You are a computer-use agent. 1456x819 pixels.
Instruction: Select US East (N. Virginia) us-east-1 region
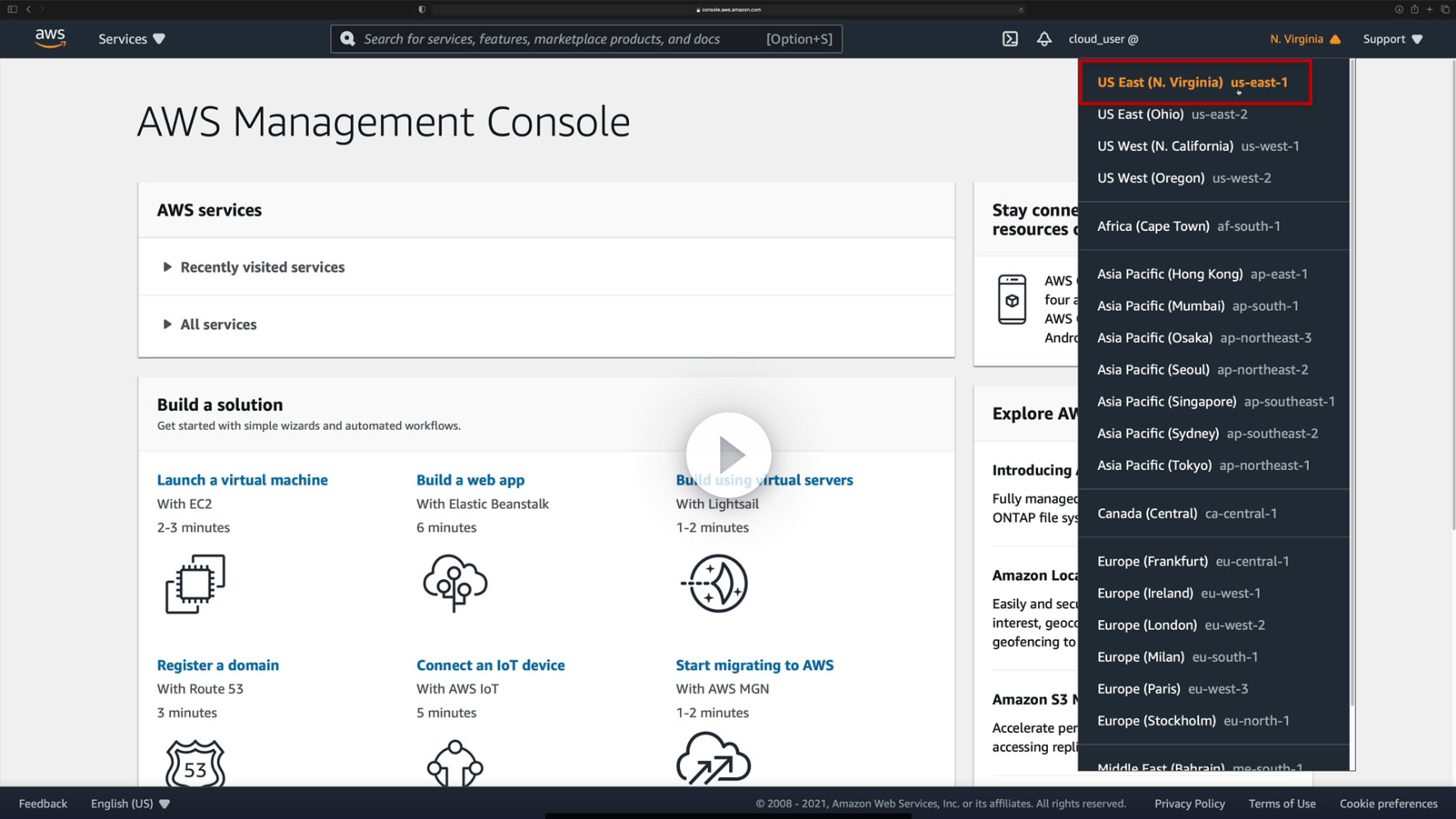click(1194, 82)
